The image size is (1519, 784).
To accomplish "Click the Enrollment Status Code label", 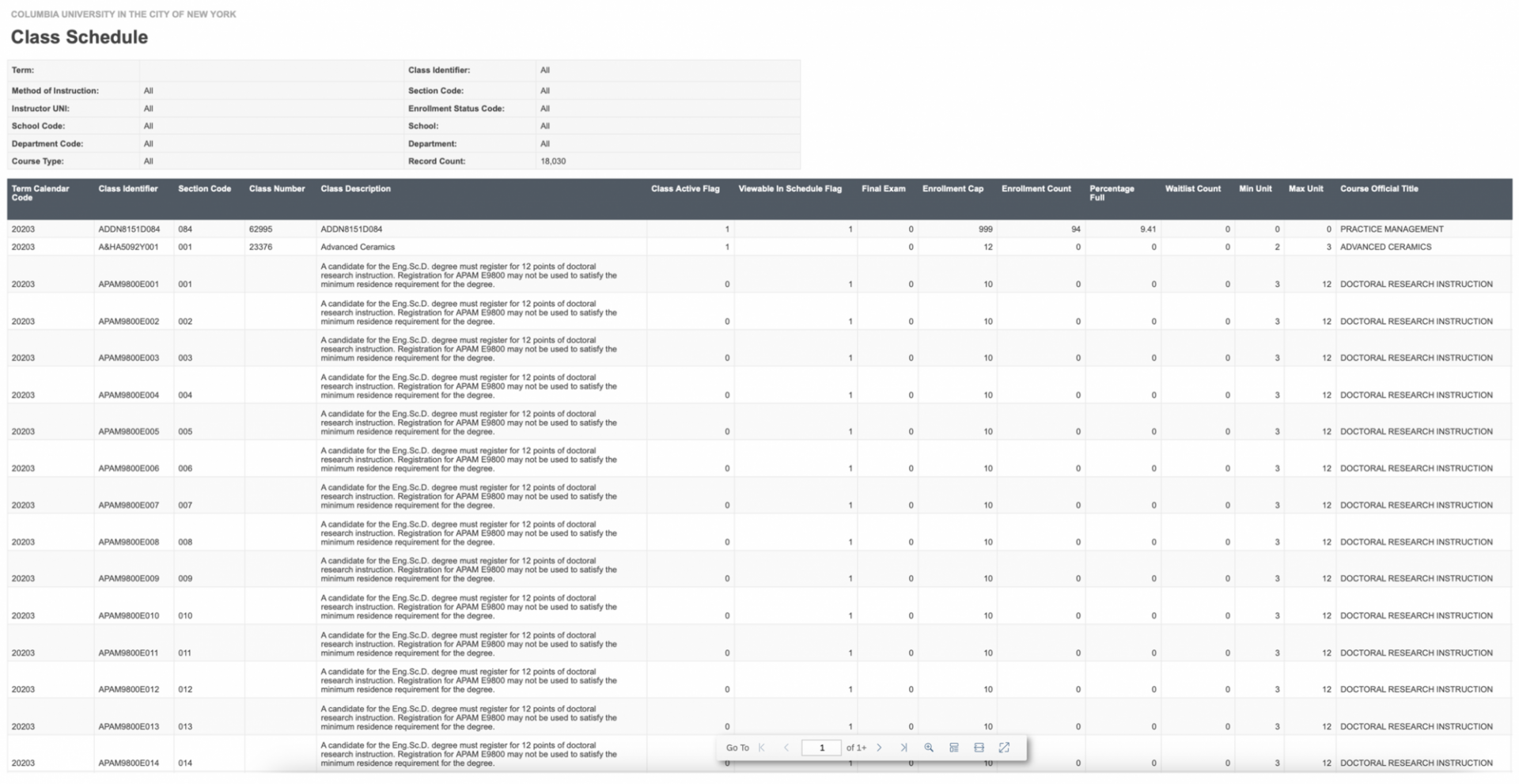I will point(456,108).
